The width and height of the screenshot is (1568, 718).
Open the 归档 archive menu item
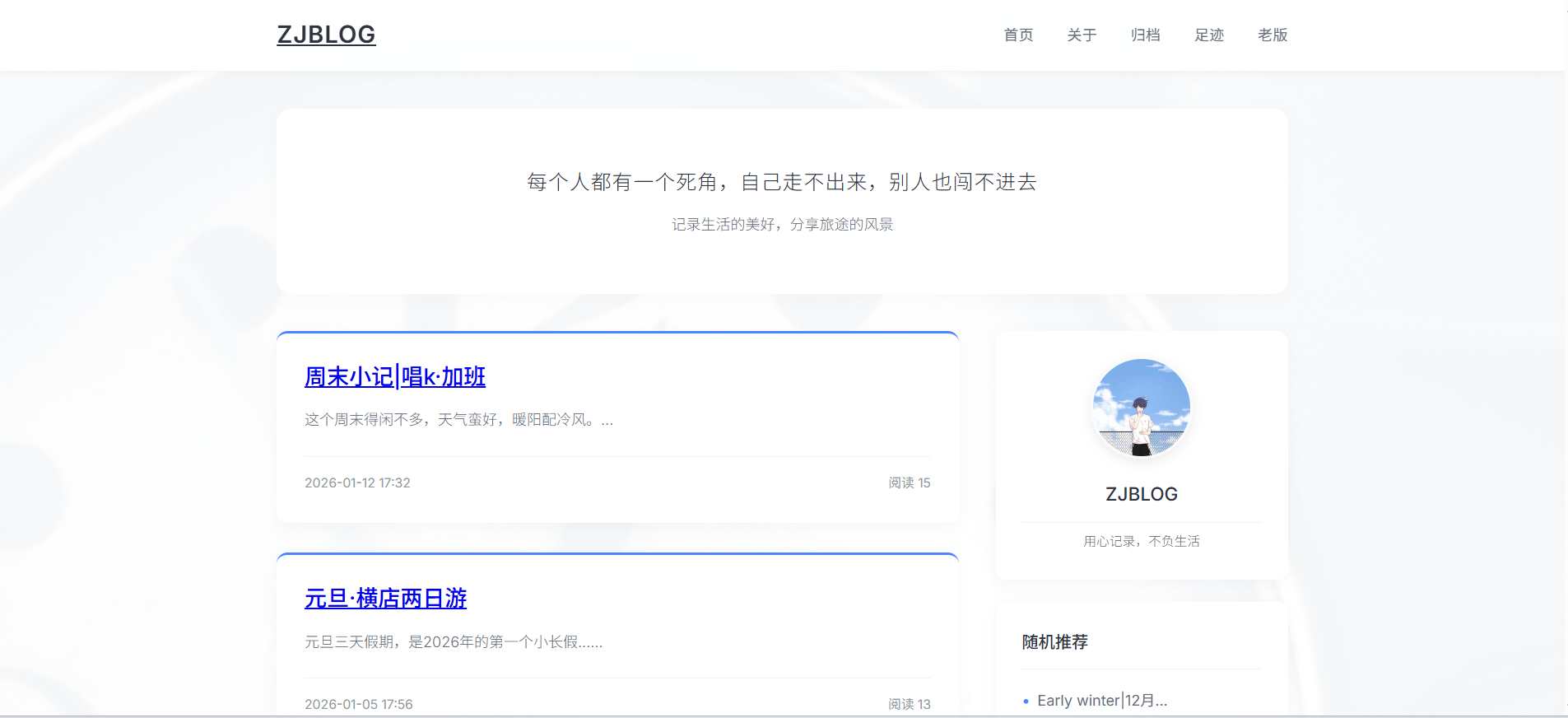tap(1145, 35)
